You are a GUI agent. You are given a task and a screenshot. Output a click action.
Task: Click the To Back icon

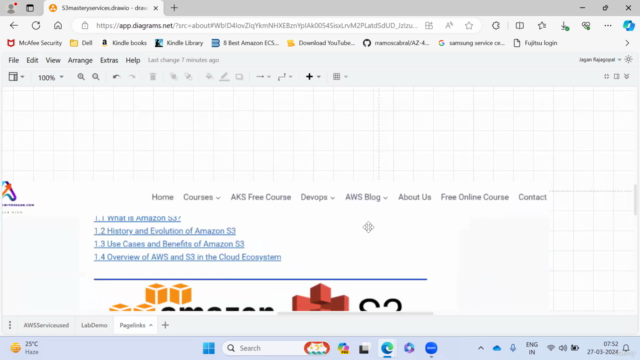(x=188, y=77)
